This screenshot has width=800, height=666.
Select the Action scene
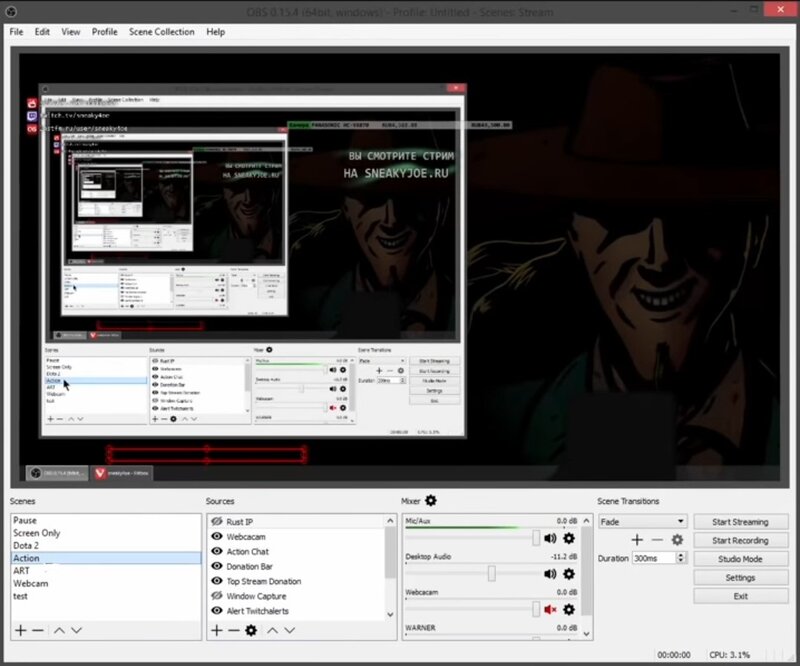(106, 558)
